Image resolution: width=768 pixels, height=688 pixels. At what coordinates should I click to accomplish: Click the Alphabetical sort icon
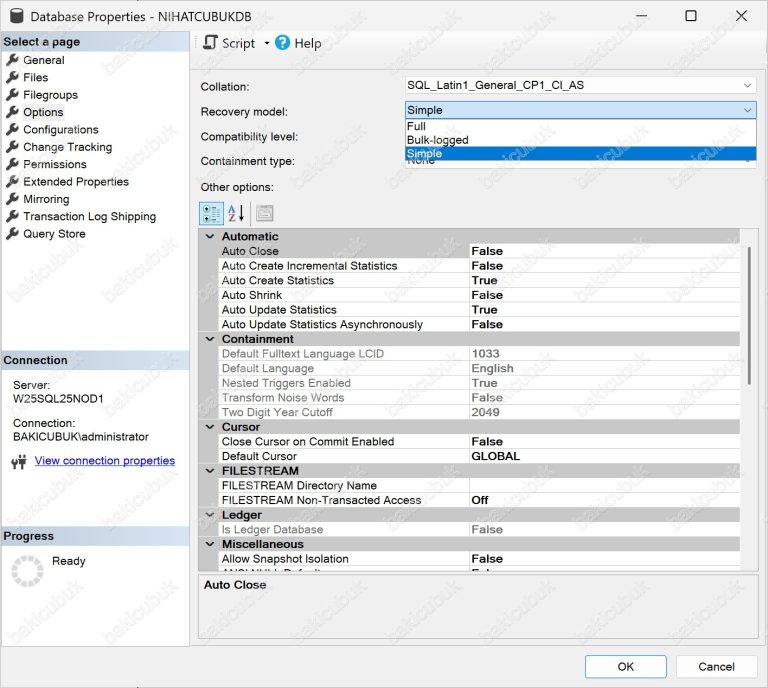click(236, 213)
